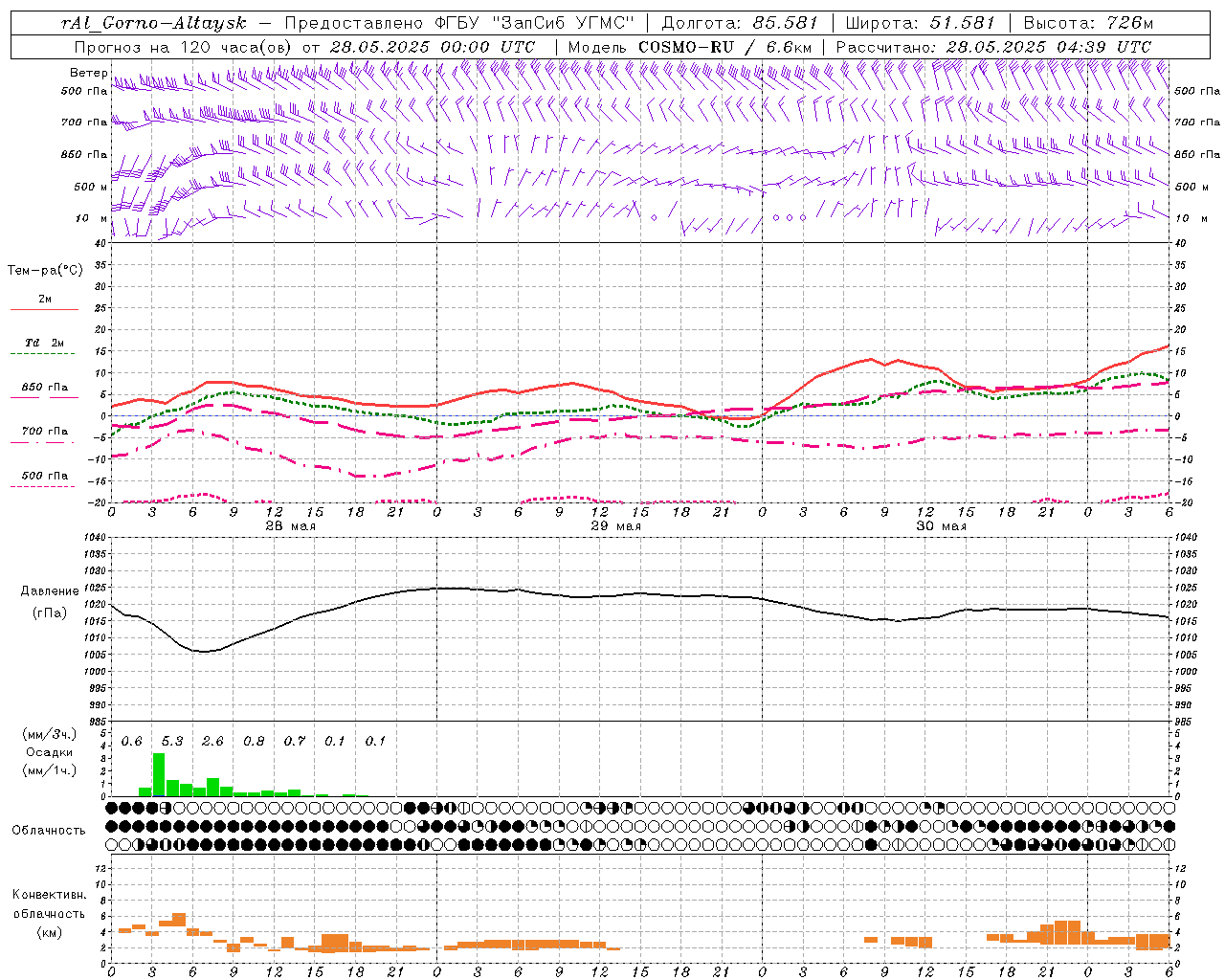Click the 2.6 precipitation total value
Image resolution: width=1225 pixels, height=980 pixels.
coord(212,742)
